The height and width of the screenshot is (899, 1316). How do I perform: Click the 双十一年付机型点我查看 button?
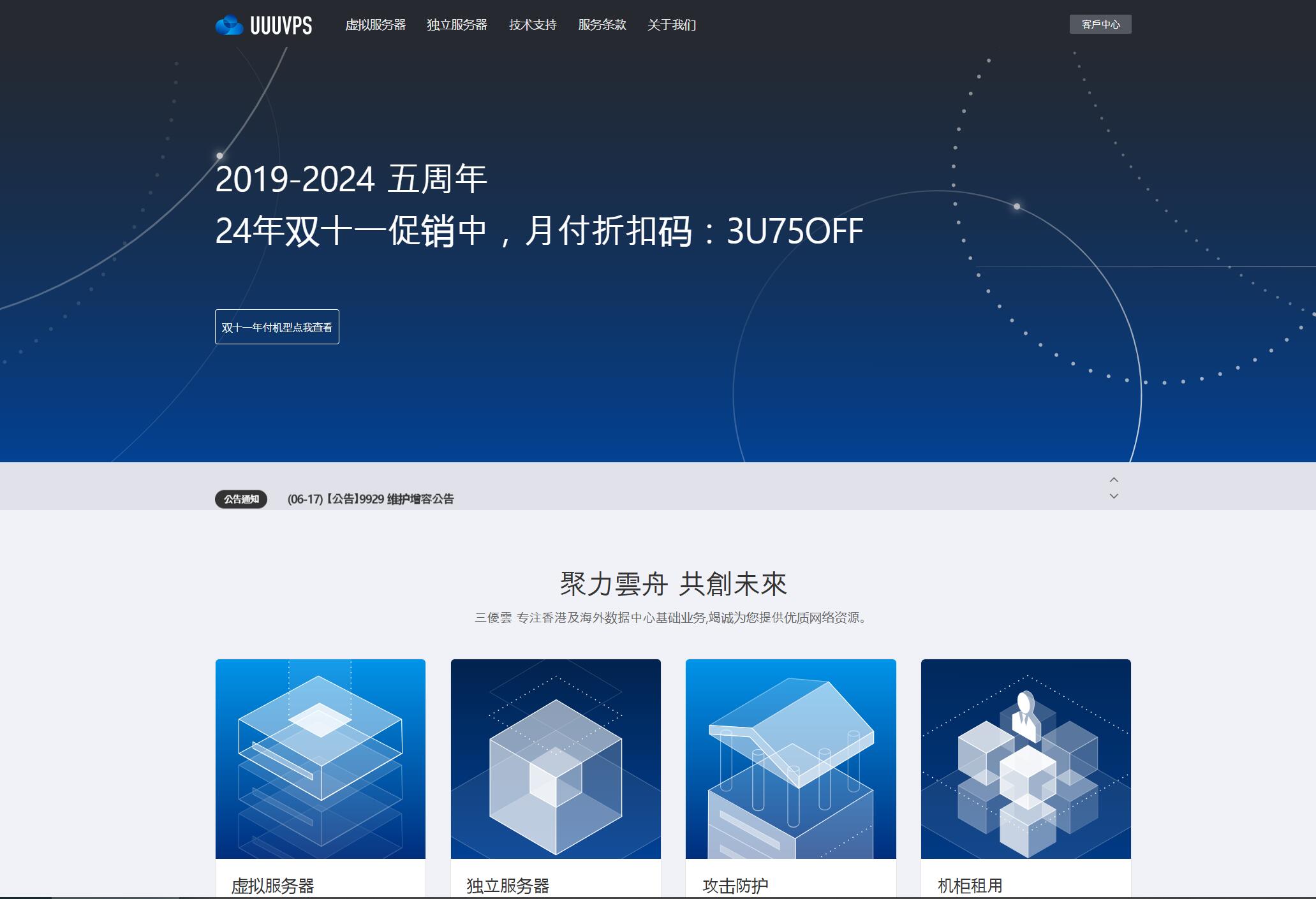[277, 326]
